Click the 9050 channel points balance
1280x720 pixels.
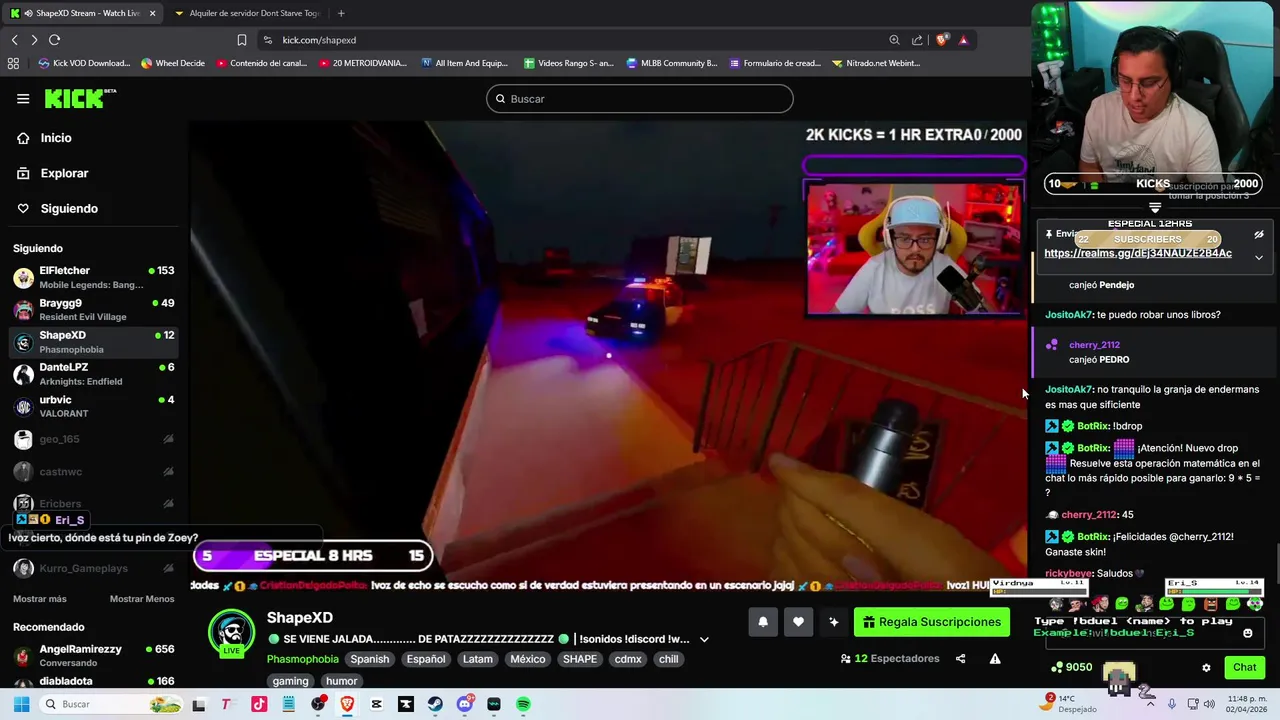click(1071, 667)
